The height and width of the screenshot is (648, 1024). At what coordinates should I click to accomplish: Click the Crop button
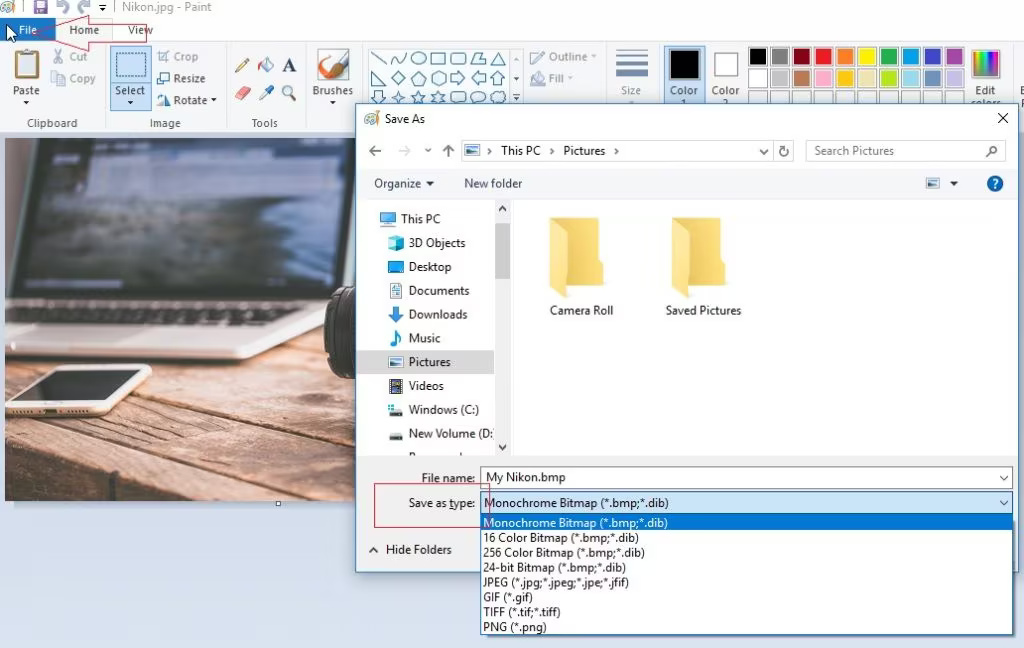point(178,57)
